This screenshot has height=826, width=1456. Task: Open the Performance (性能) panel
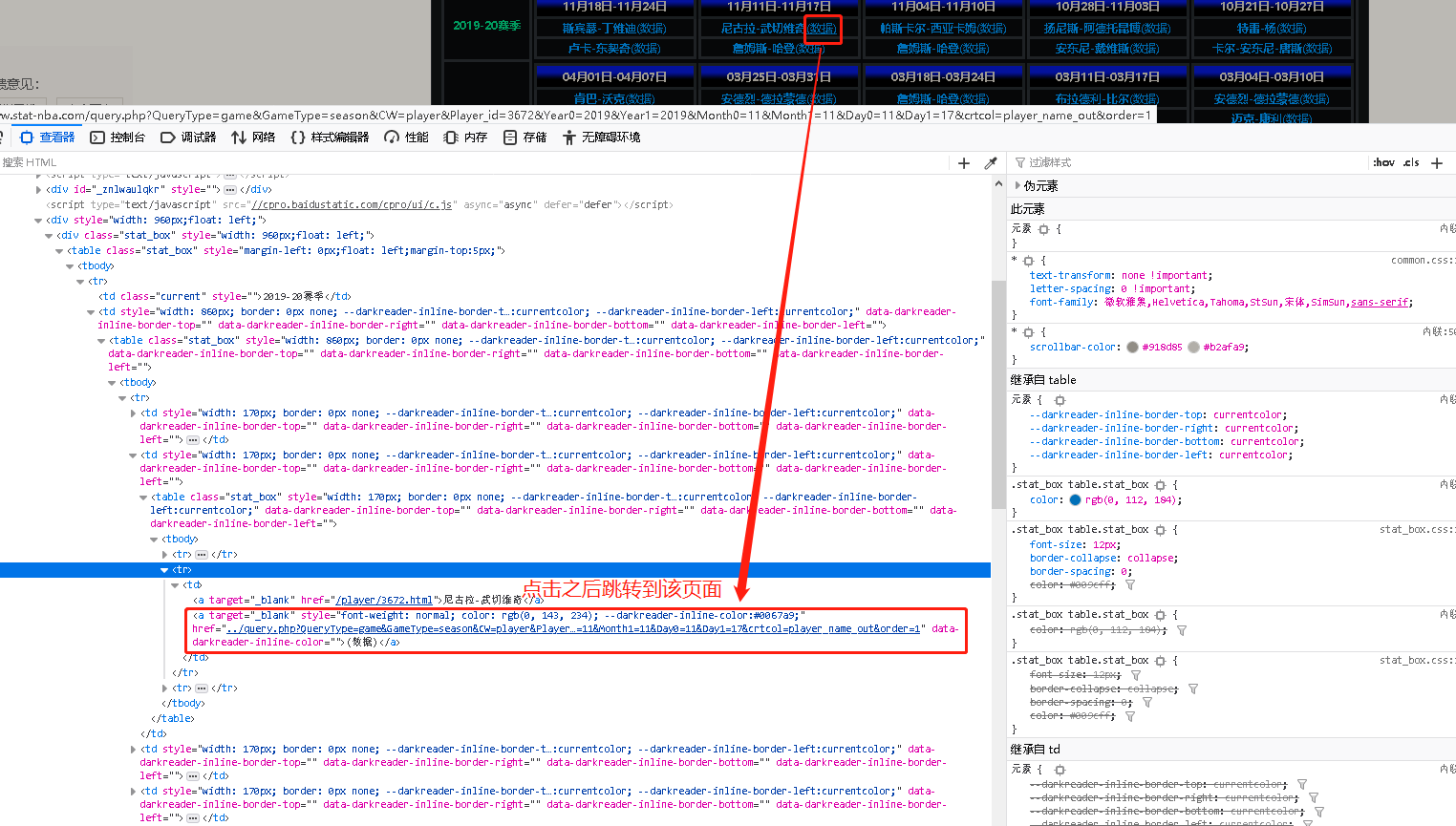[406, 138]
